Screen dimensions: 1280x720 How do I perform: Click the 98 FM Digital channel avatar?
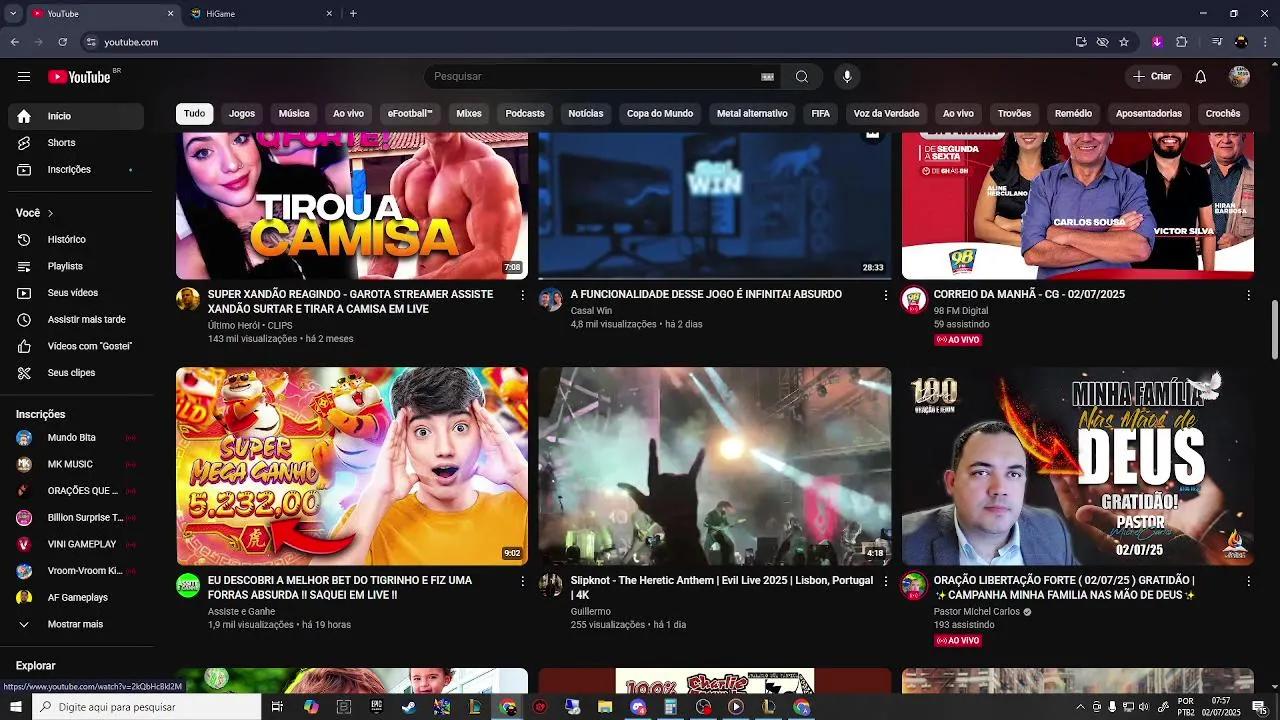pos(914,299)
